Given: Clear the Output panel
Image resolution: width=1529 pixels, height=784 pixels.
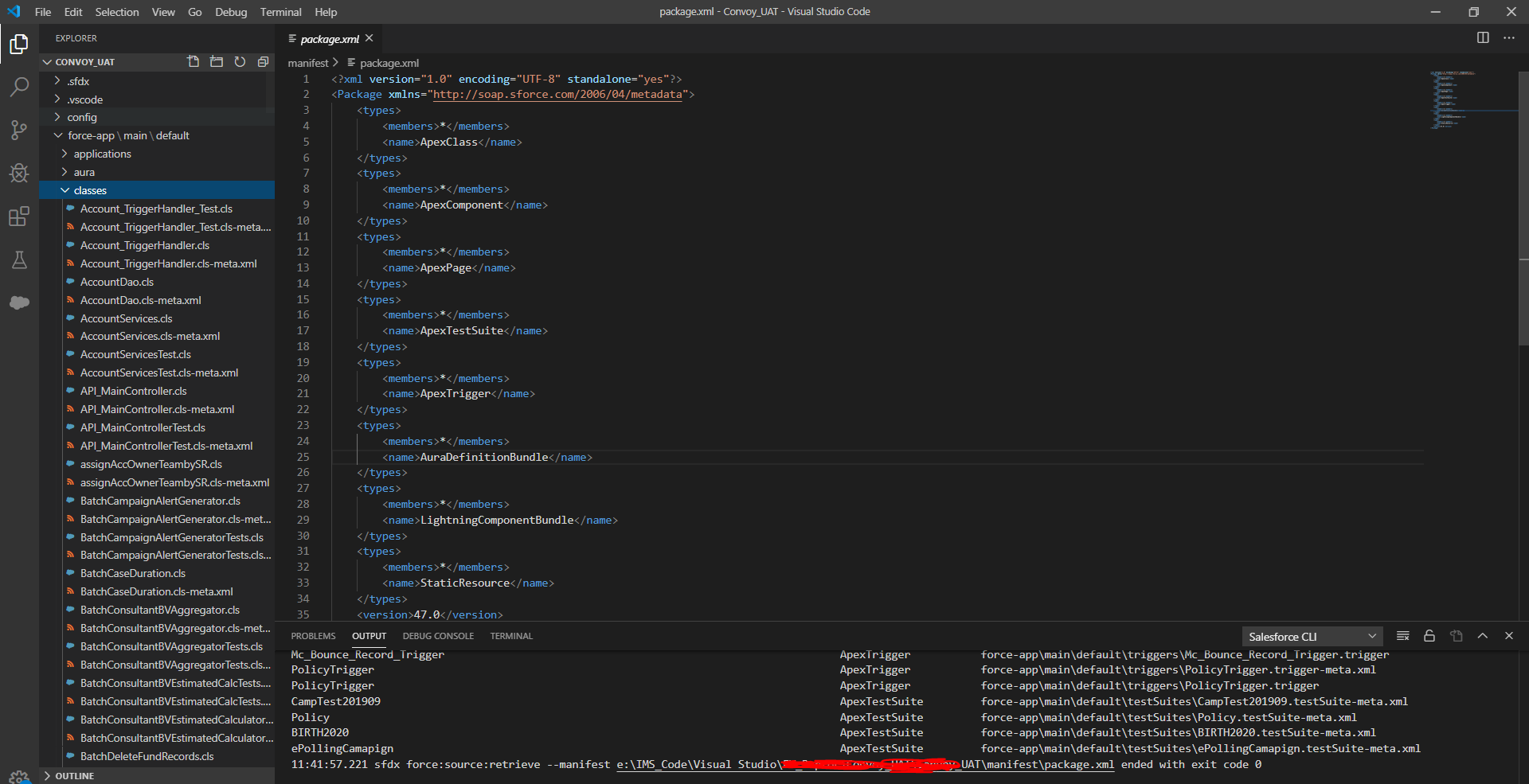Looking at the screenshot, I should coord(1402,636).
